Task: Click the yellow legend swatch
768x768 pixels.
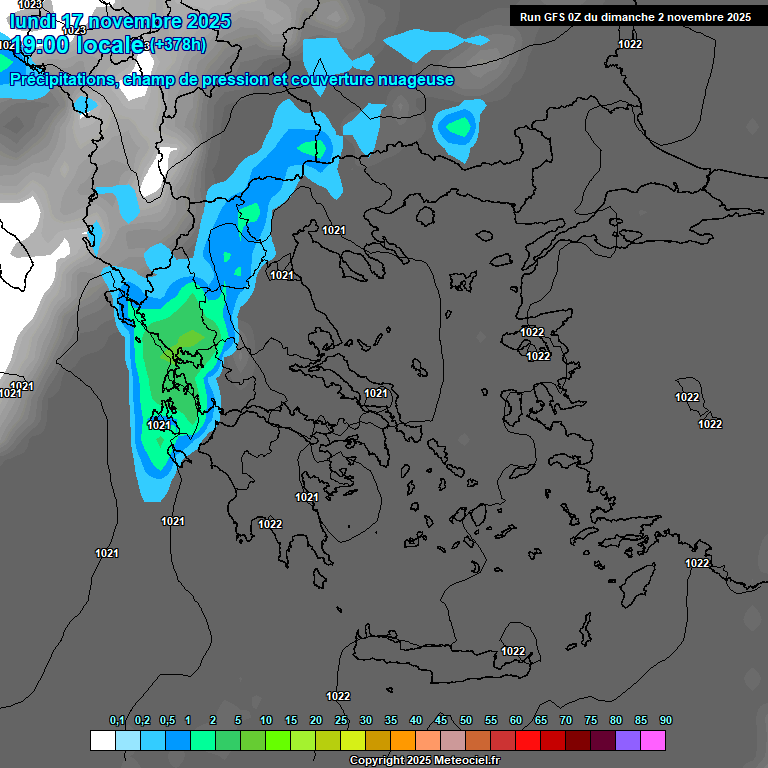Action: [x=353, y=741]
